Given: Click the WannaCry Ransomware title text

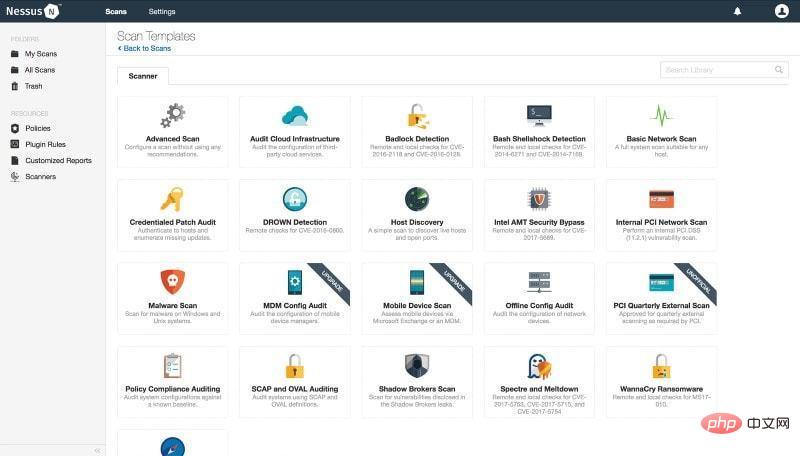Looking at the screenshot, I should pyautogui.click(x=661, y=389).
